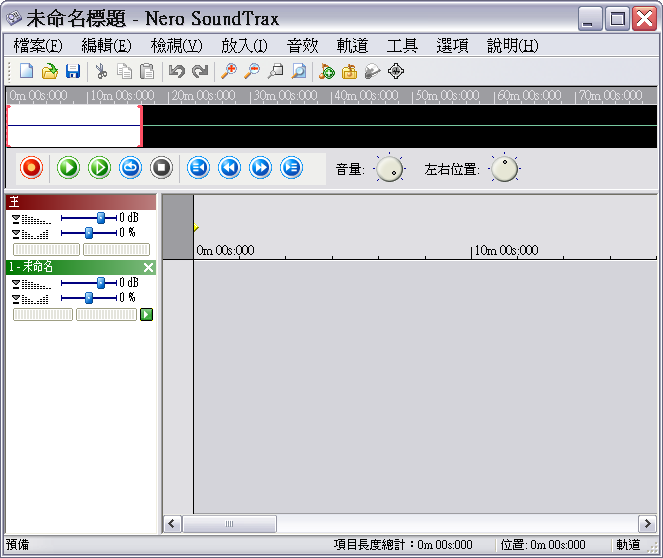The image size is (663, 558).
Task: Open the 說明(H) menu
Action: (x=512, y=45)
